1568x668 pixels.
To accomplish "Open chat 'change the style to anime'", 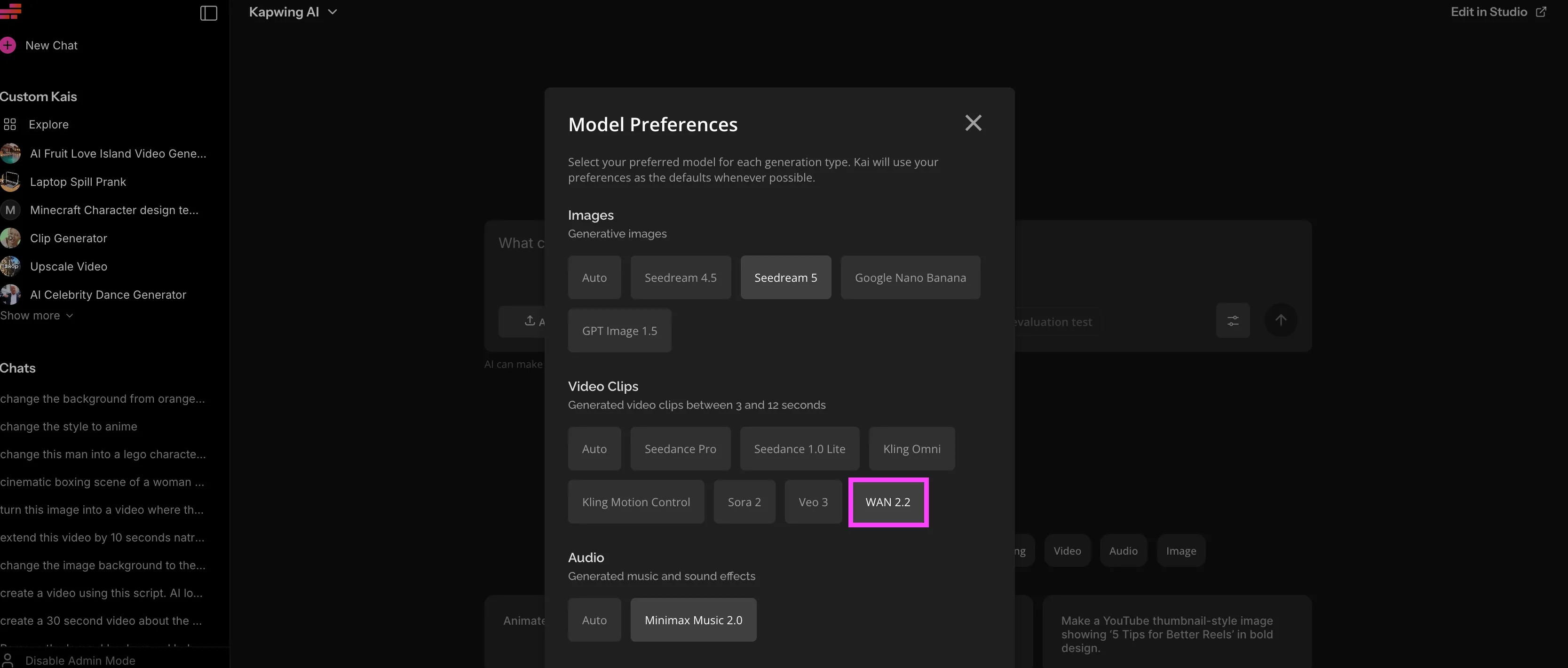I will tap(69, 427).
